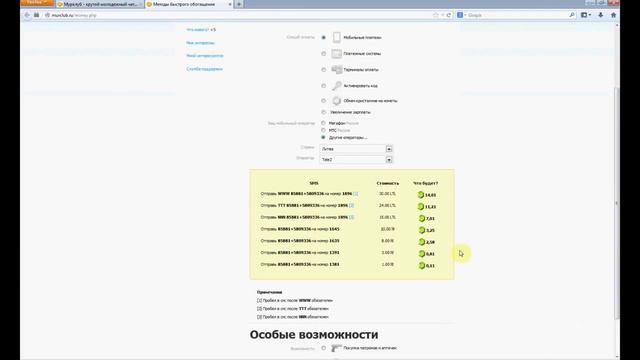Click SMS row for number 1635

pos(300,241)
